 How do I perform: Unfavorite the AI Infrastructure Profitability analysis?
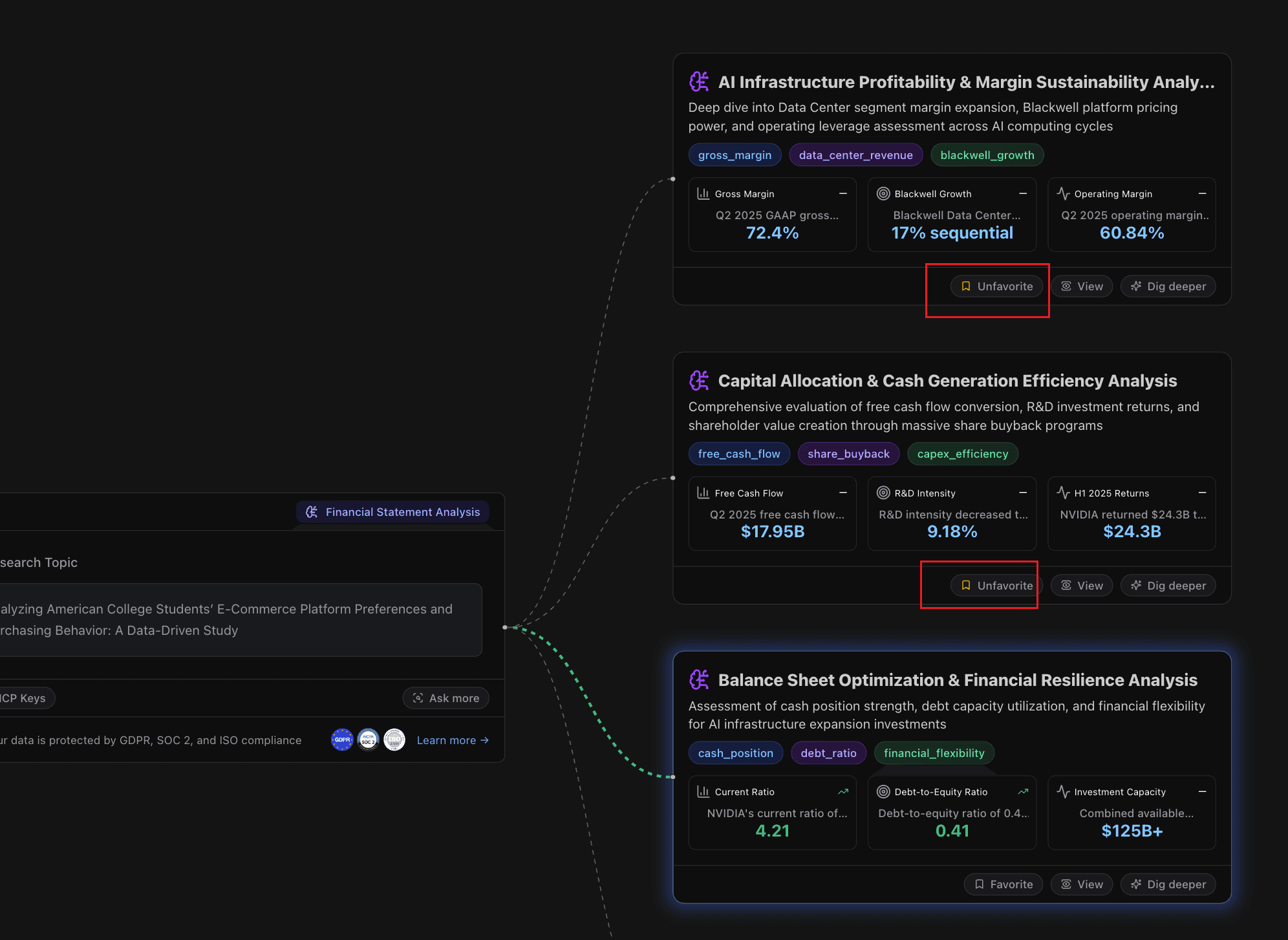point(996,286)
